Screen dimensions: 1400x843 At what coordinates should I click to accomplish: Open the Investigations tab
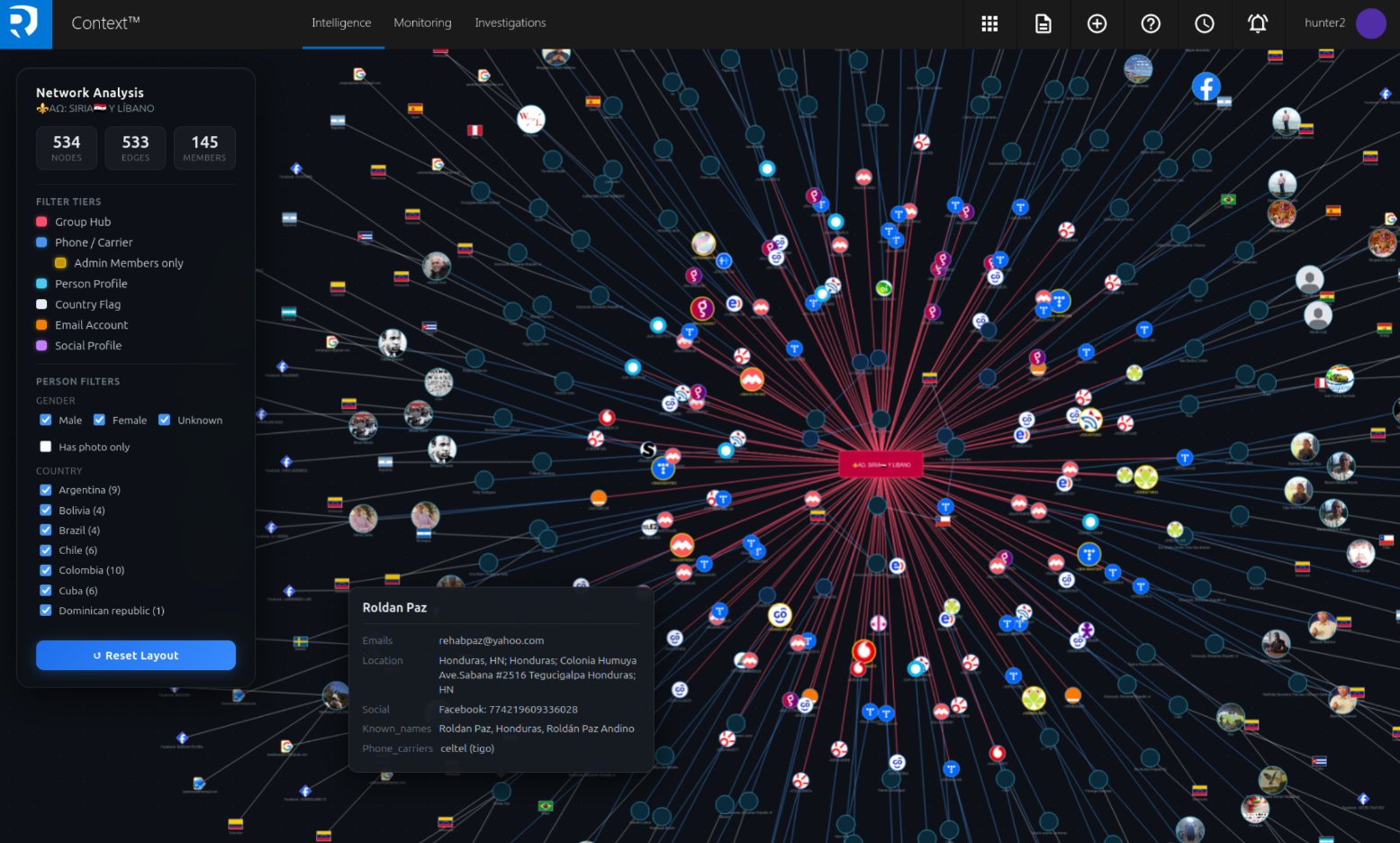coord(510,23)
